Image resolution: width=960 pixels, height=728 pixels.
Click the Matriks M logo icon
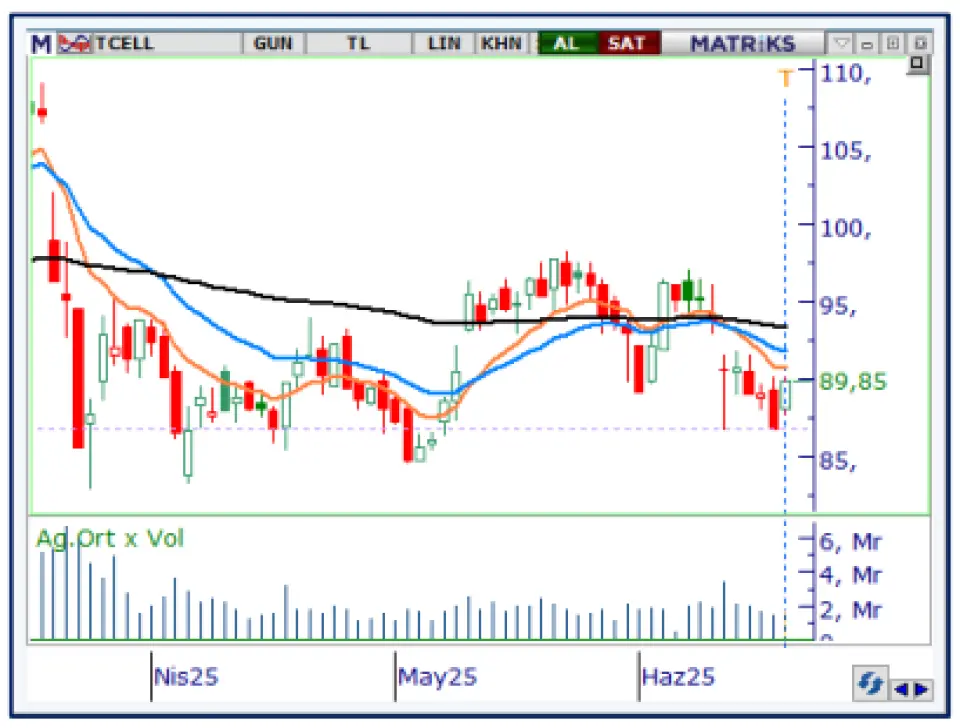click(42, 44)
